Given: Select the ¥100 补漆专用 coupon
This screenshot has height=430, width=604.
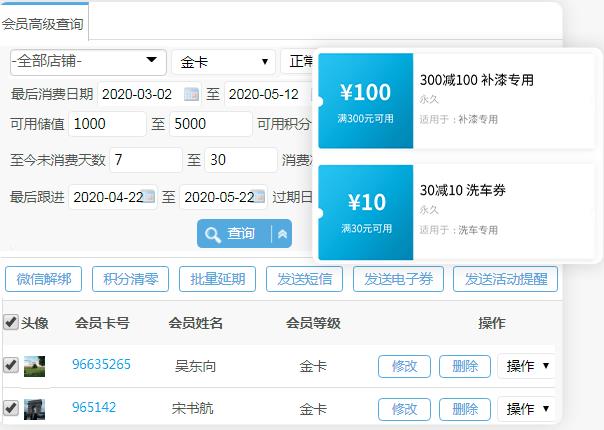Looking at the screenshot, I should pyautogui.click(x=456, y=100).
